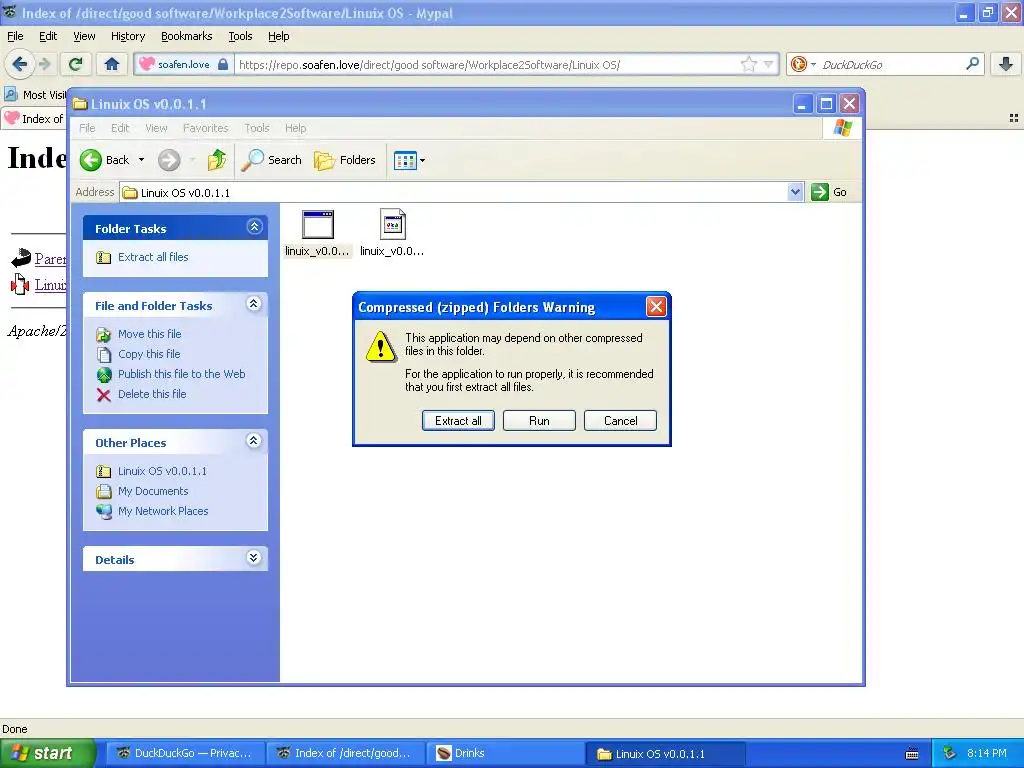Open My Documents in Other Places
Image resolution: width=1024 pixels, height=768 pixels.
(x=153, y=491)
